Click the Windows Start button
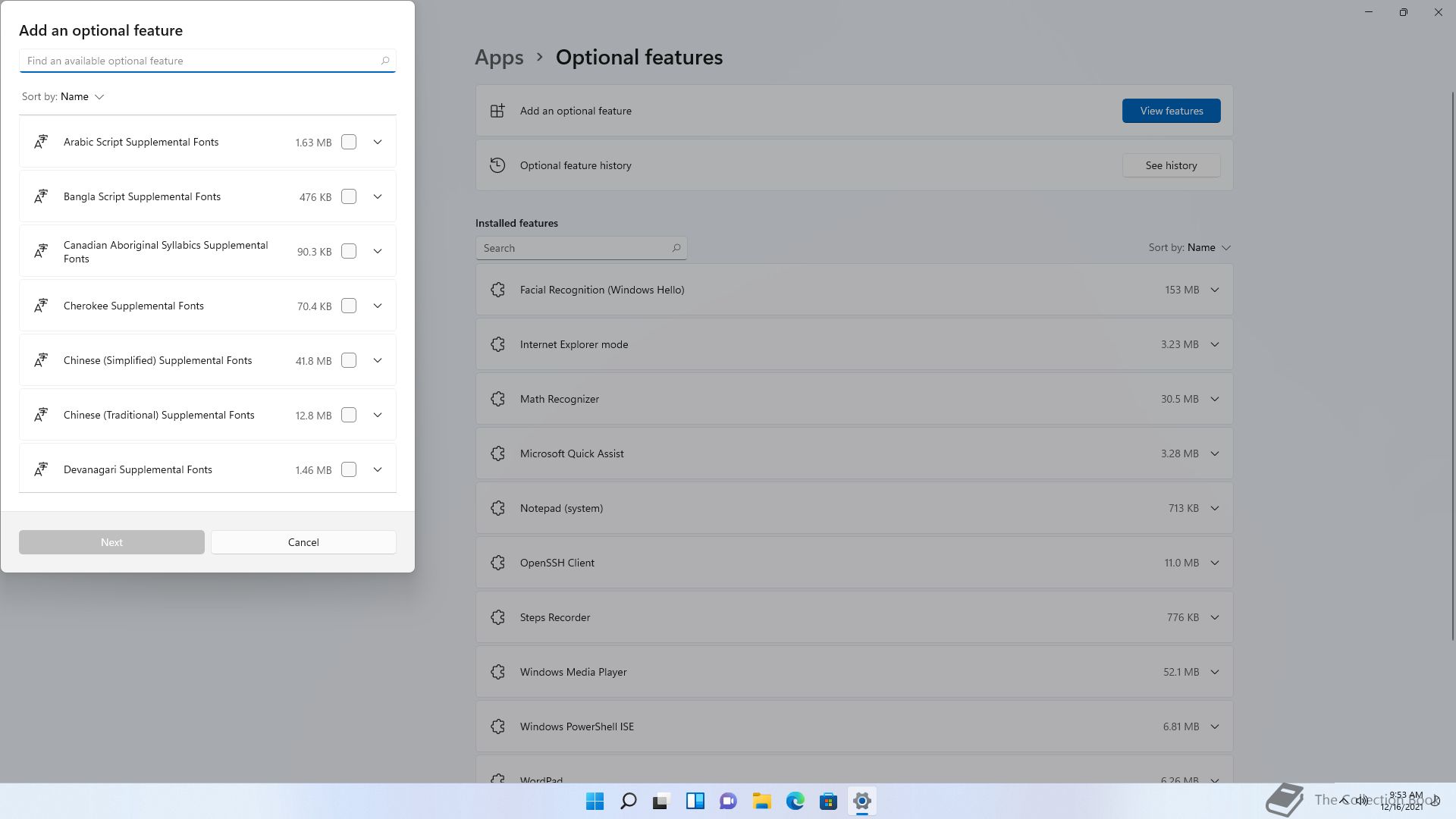Image resolution: width=1456 pixels, height=819 pixels. [x=595, y=801]
